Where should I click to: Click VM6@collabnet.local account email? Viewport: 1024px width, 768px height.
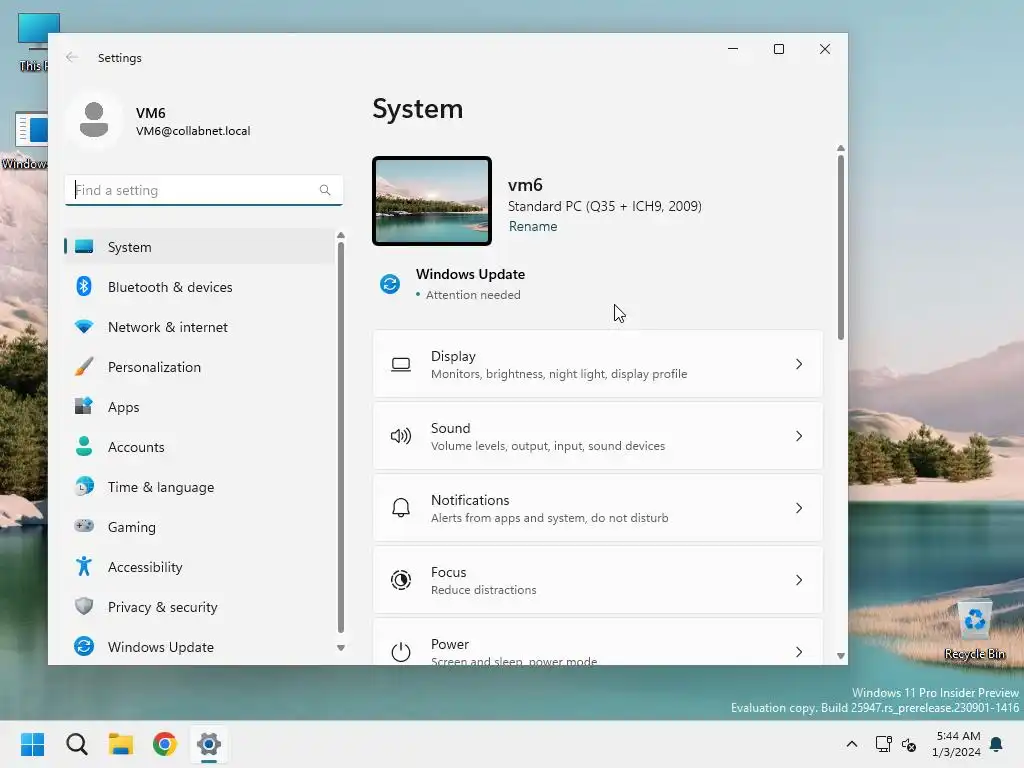coord(193,131)
